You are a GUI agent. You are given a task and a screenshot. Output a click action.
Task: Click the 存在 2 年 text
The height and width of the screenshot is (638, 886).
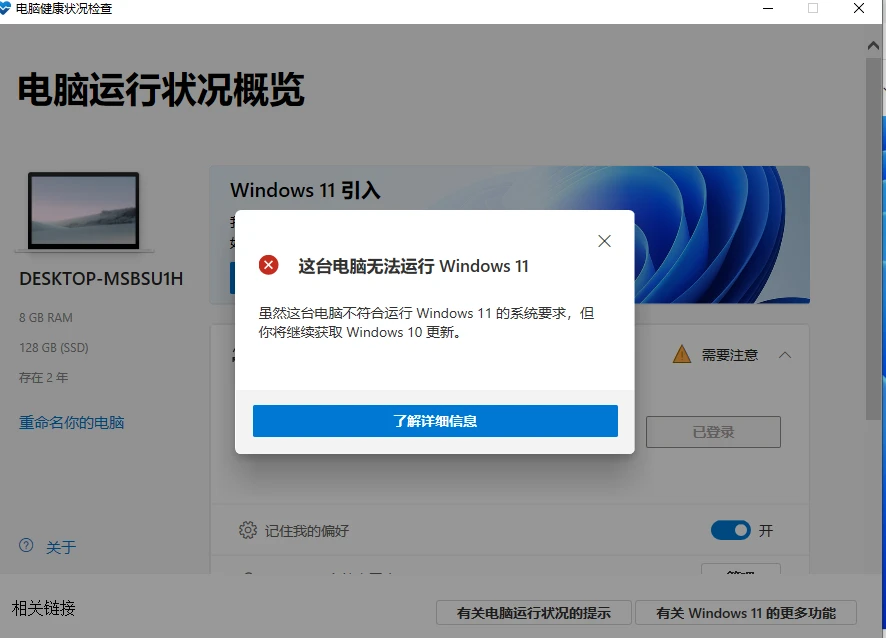[x=44, y=377]
